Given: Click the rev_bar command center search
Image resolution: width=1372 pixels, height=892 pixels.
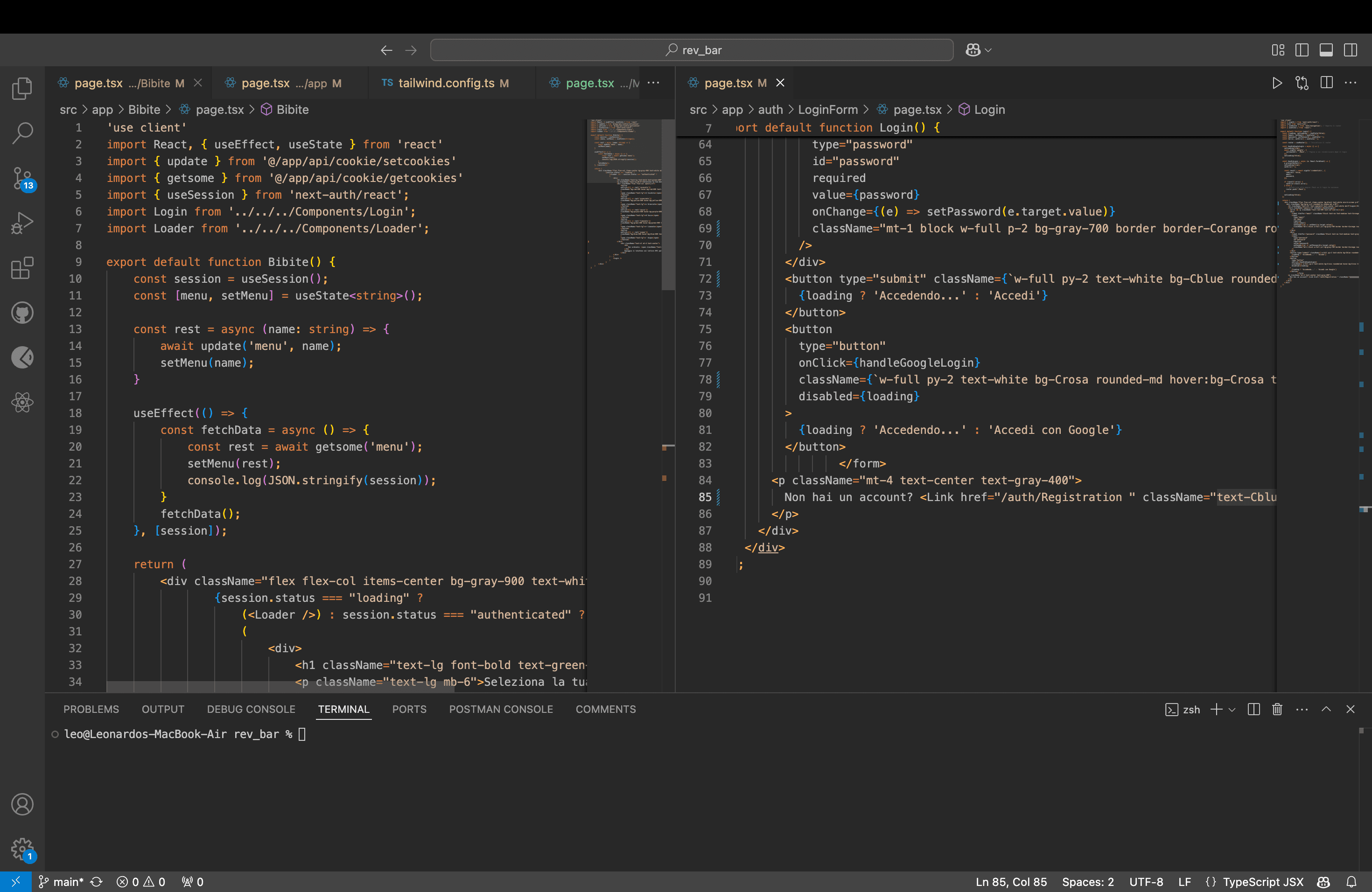Looking at the screenshot, I should click(x=691, y=50).
